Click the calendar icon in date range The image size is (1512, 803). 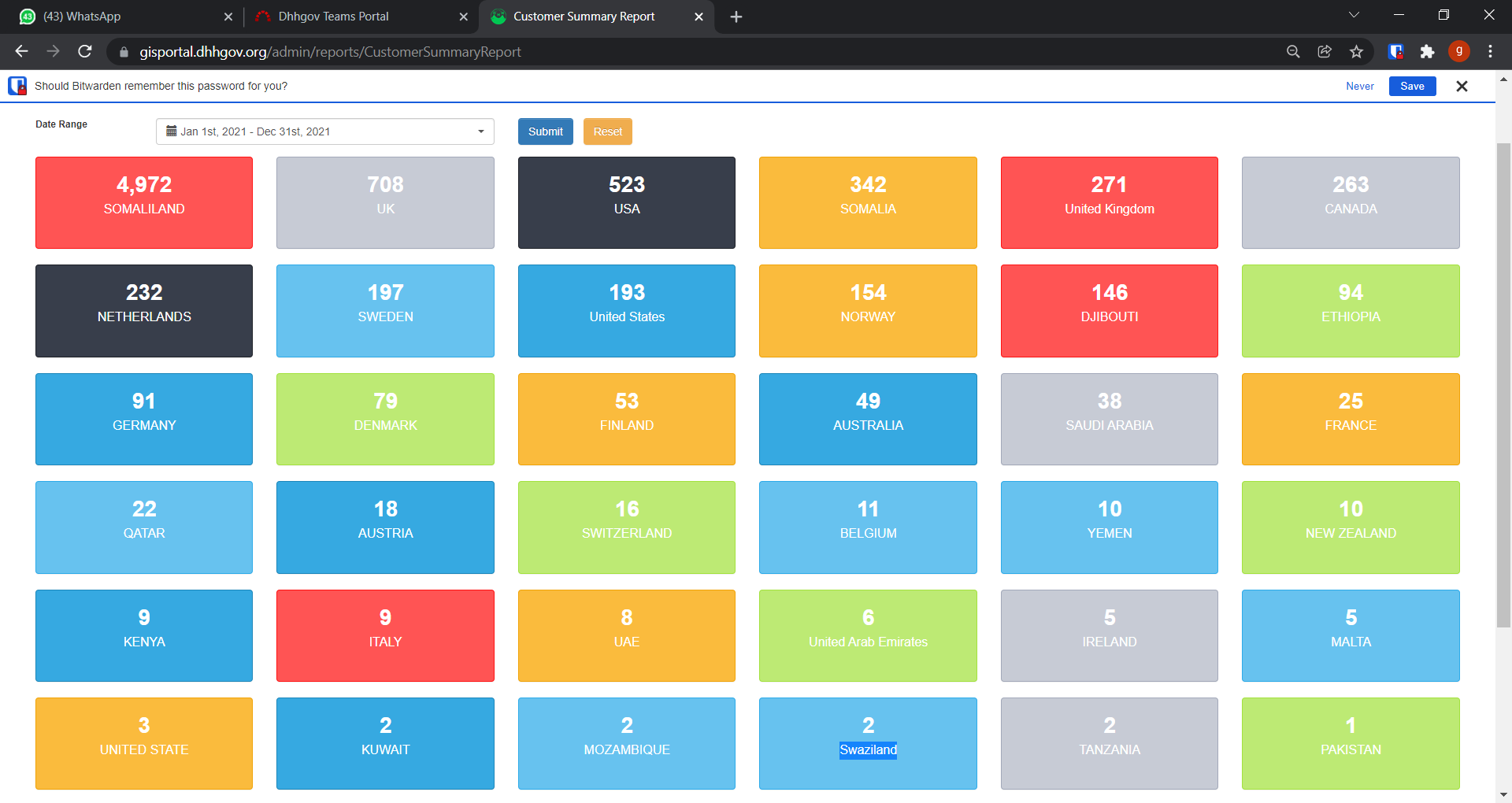(x=171, y=131)
